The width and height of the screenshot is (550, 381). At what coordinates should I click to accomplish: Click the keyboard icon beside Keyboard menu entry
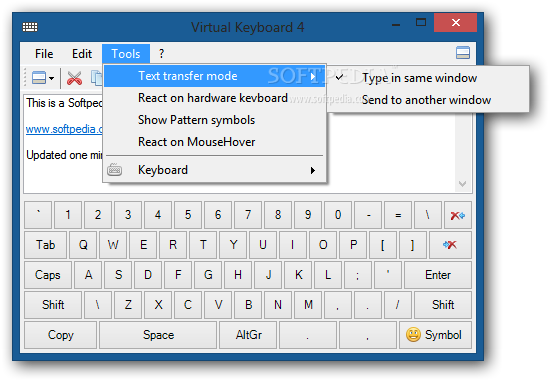[114, 170]
